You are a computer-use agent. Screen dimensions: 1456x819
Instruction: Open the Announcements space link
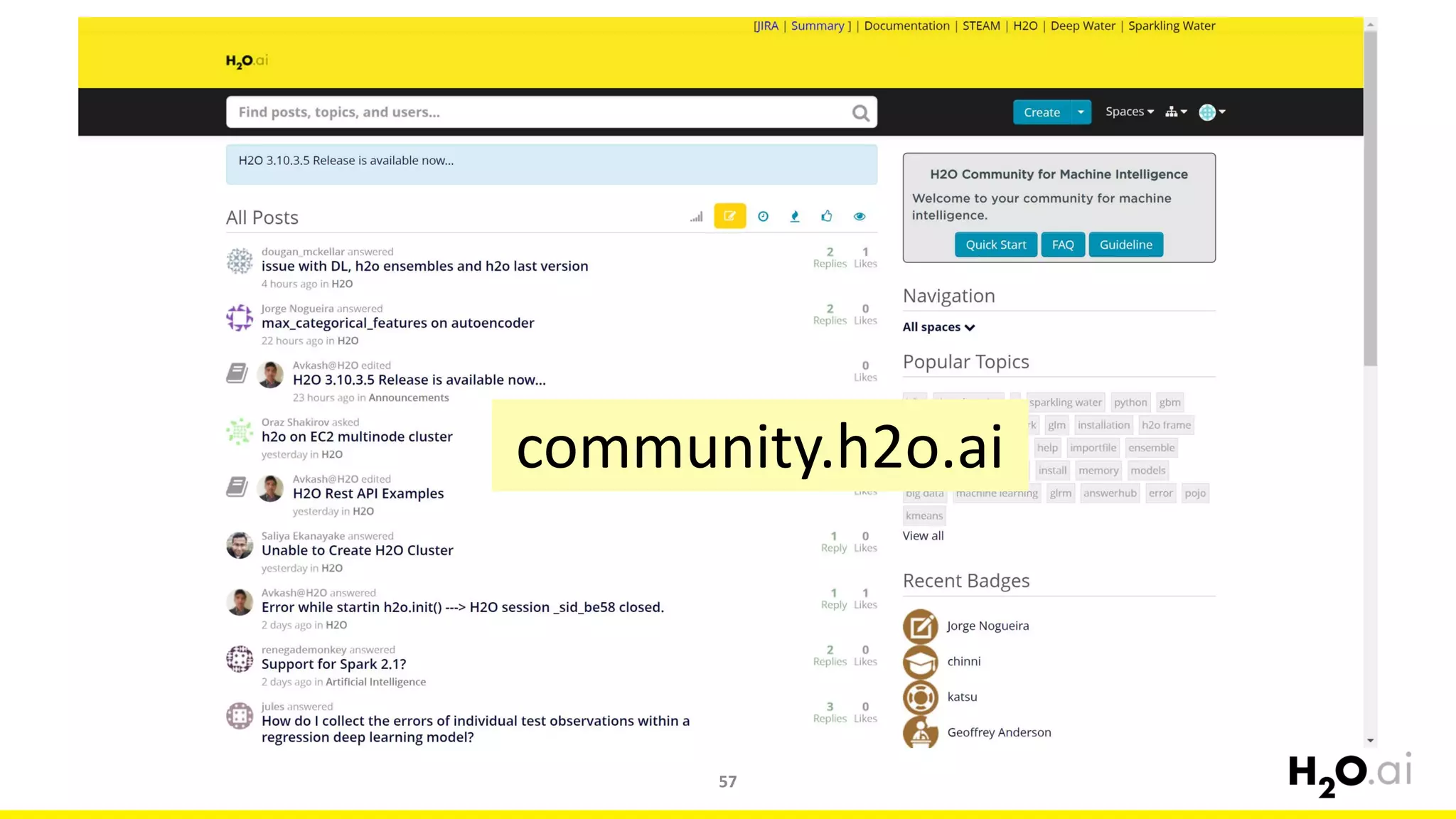coord(409,397)
